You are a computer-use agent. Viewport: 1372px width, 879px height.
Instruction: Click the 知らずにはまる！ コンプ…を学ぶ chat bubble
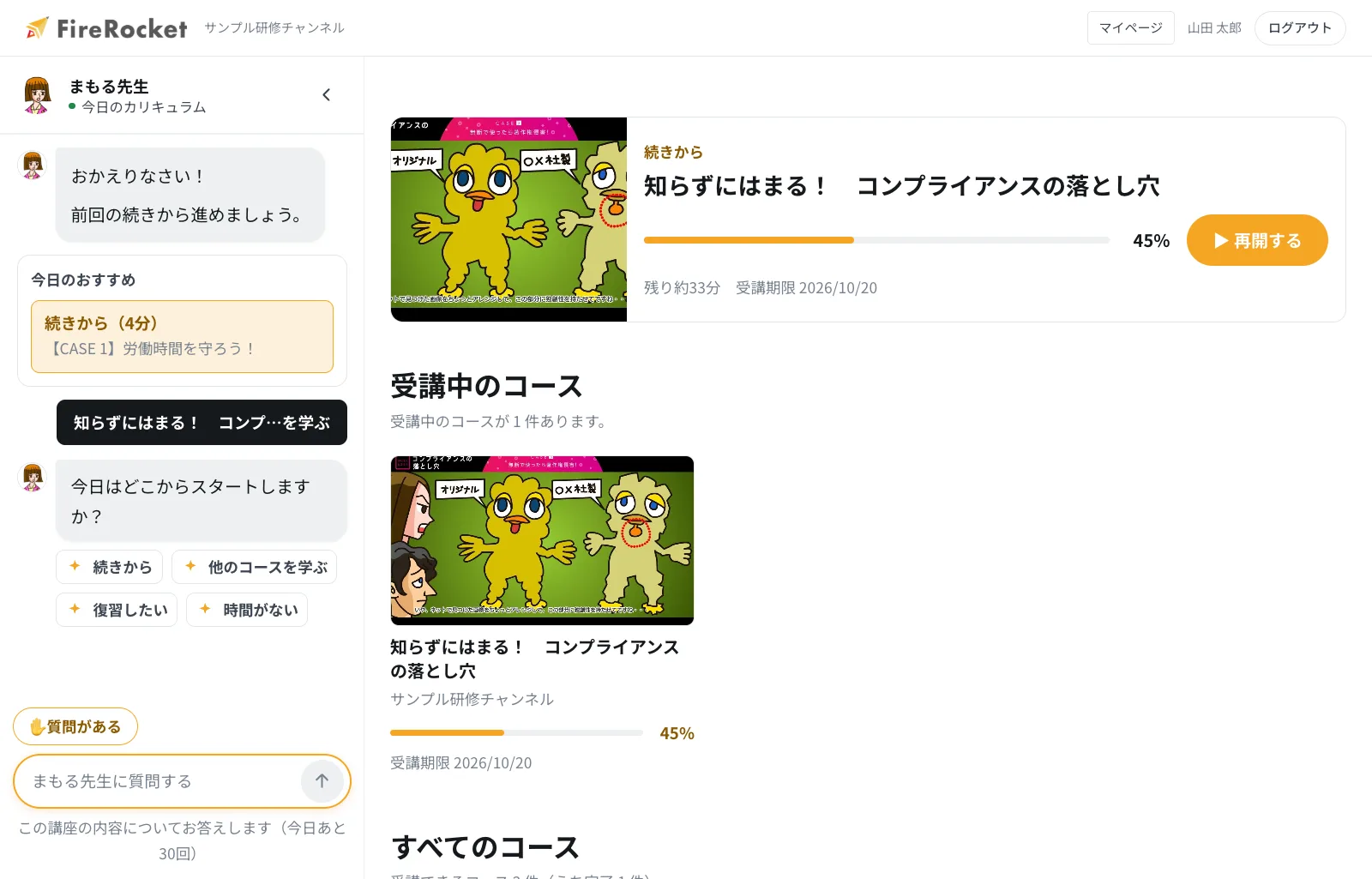tap(202, 423)
